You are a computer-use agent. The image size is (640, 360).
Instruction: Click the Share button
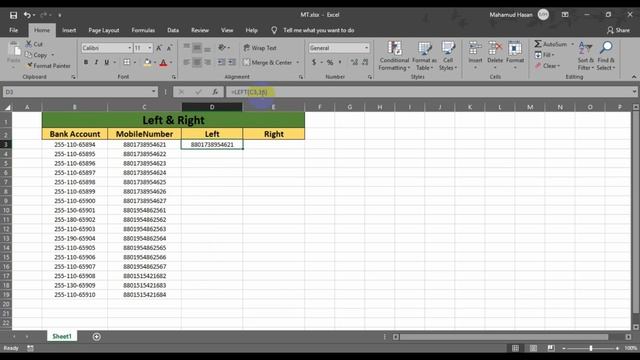point(618,30)
